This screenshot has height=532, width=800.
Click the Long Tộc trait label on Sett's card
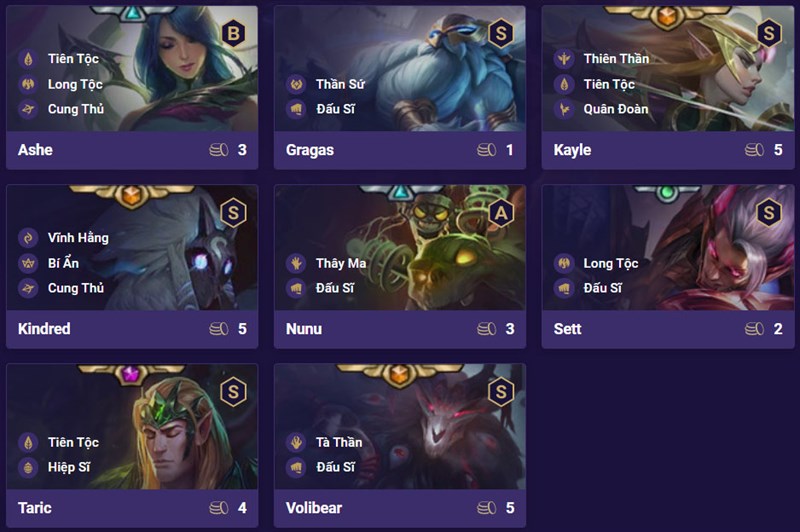(x=611, y=263)
